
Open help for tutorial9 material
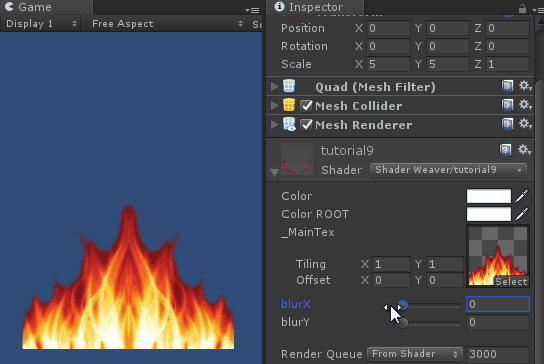pyautogui.click(x=505, y=150)
